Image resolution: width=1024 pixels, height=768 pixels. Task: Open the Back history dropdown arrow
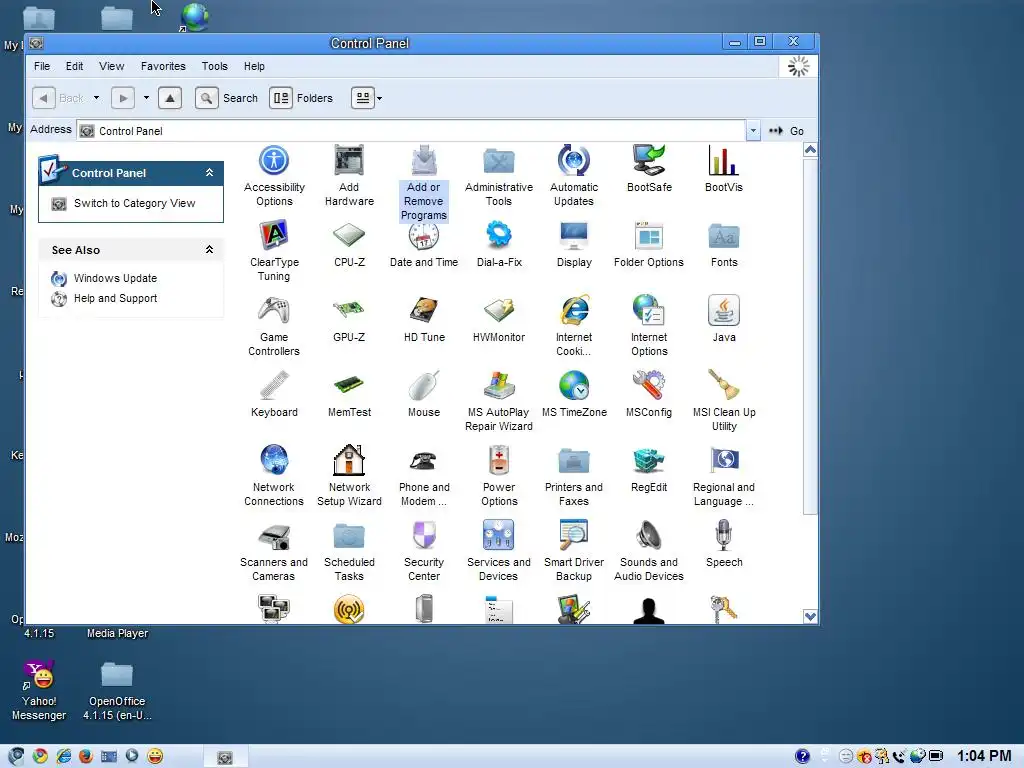tap(96, 98)
